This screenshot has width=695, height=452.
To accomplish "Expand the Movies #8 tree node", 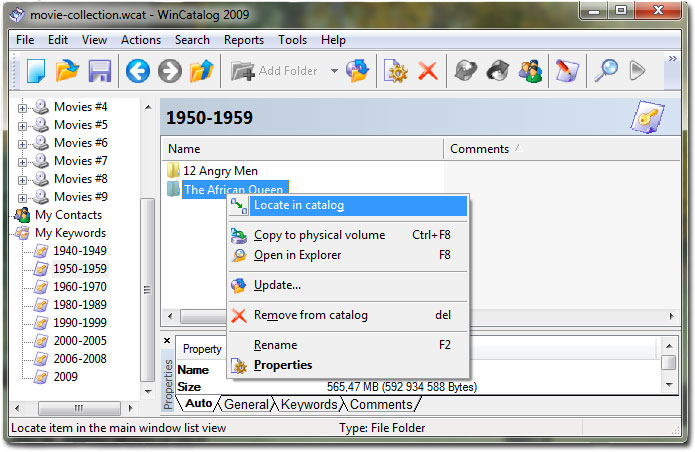I will 22,180.
